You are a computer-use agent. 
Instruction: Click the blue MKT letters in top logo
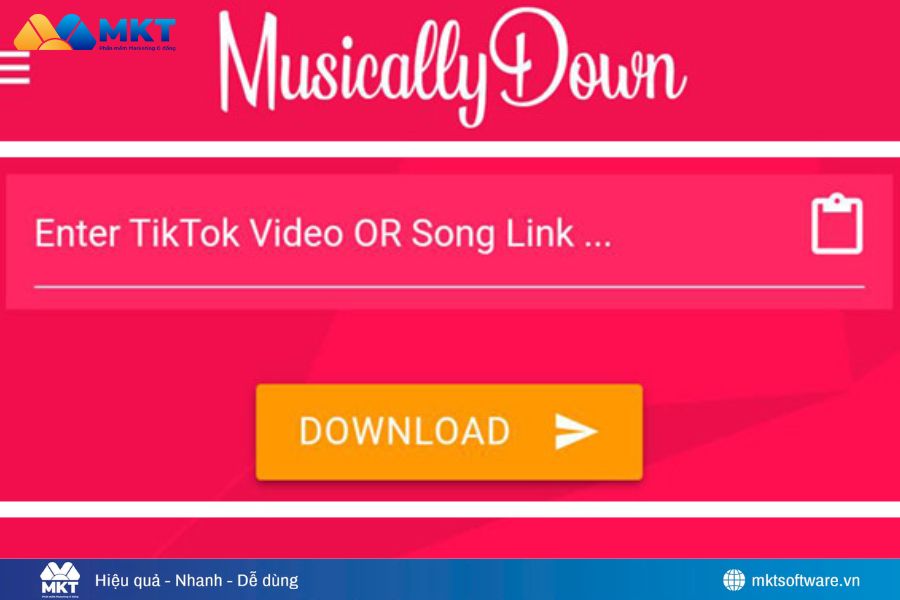(137, 30)
